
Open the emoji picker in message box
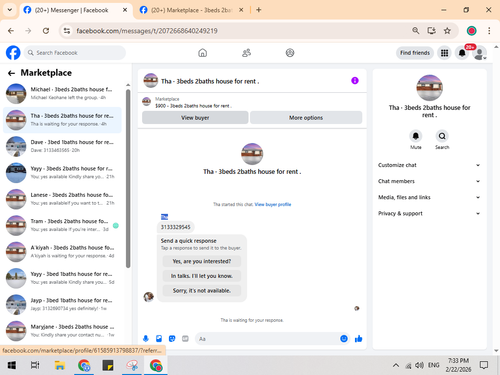344,339
